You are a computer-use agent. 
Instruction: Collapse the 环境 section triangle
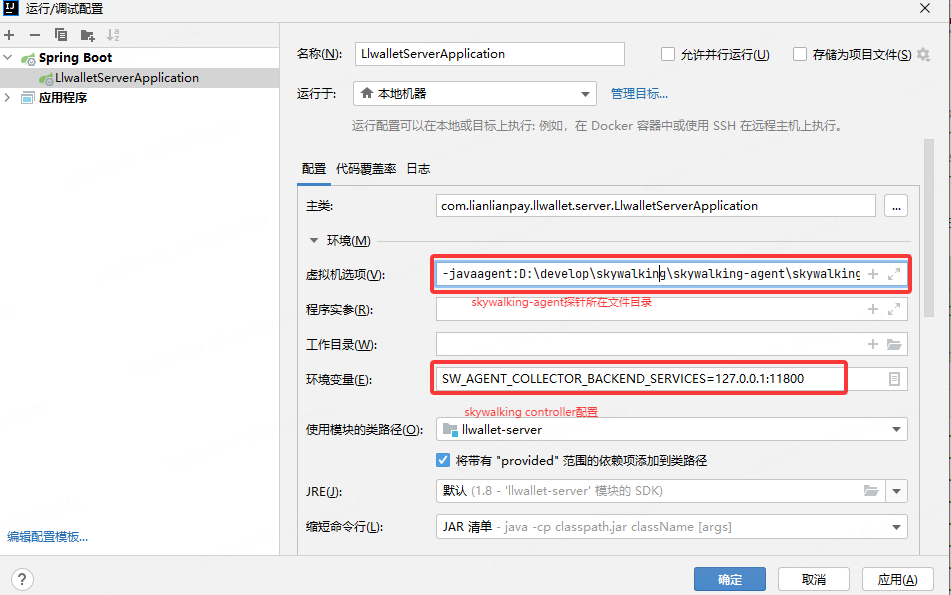click(314, 241)
